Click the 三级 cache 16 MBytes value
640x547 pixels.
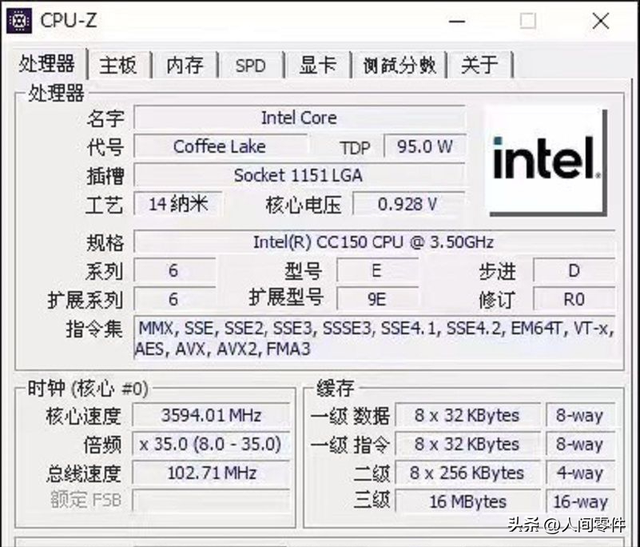click(468, 501)
